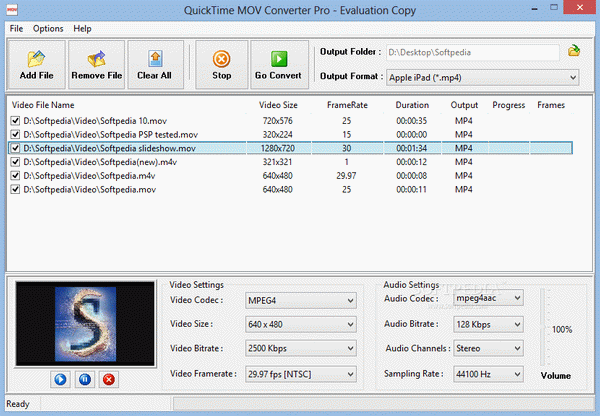Open the Video Codec dropdown
This screenshot has width=600, height=416.
tap(300, 301)
